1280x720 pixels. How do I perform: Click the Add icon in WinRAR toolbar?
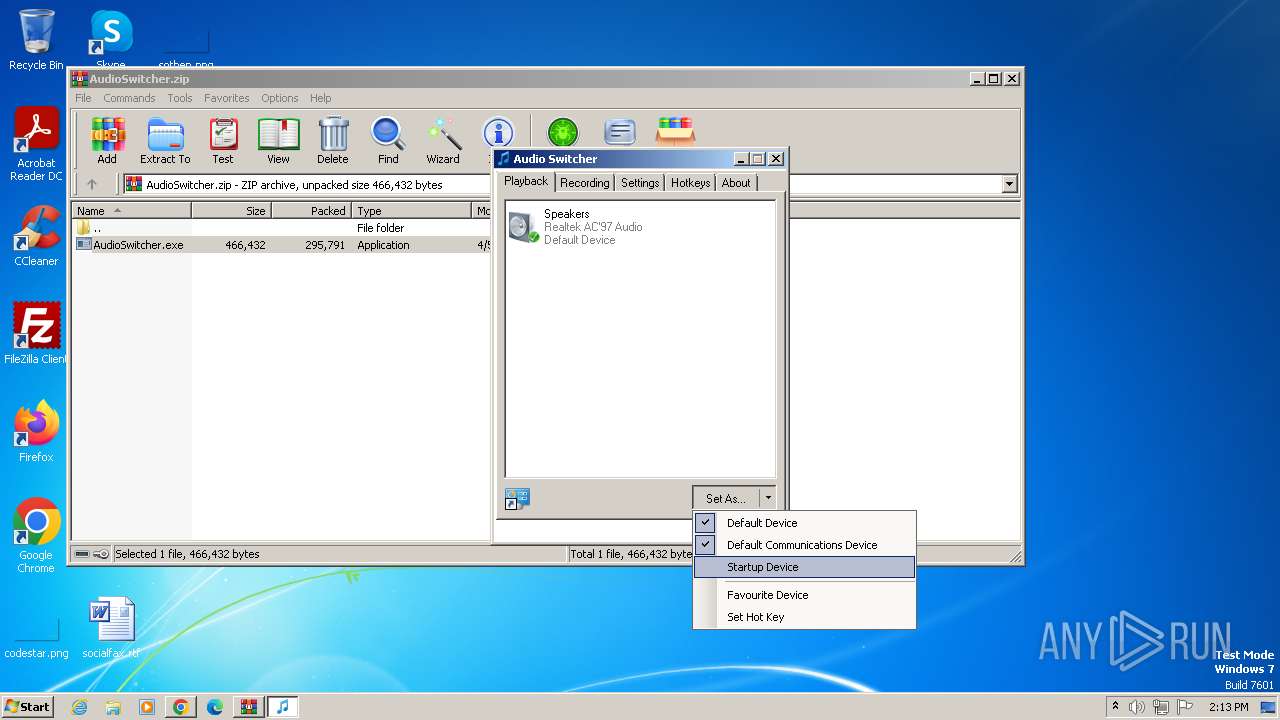(x=107, y=140)
